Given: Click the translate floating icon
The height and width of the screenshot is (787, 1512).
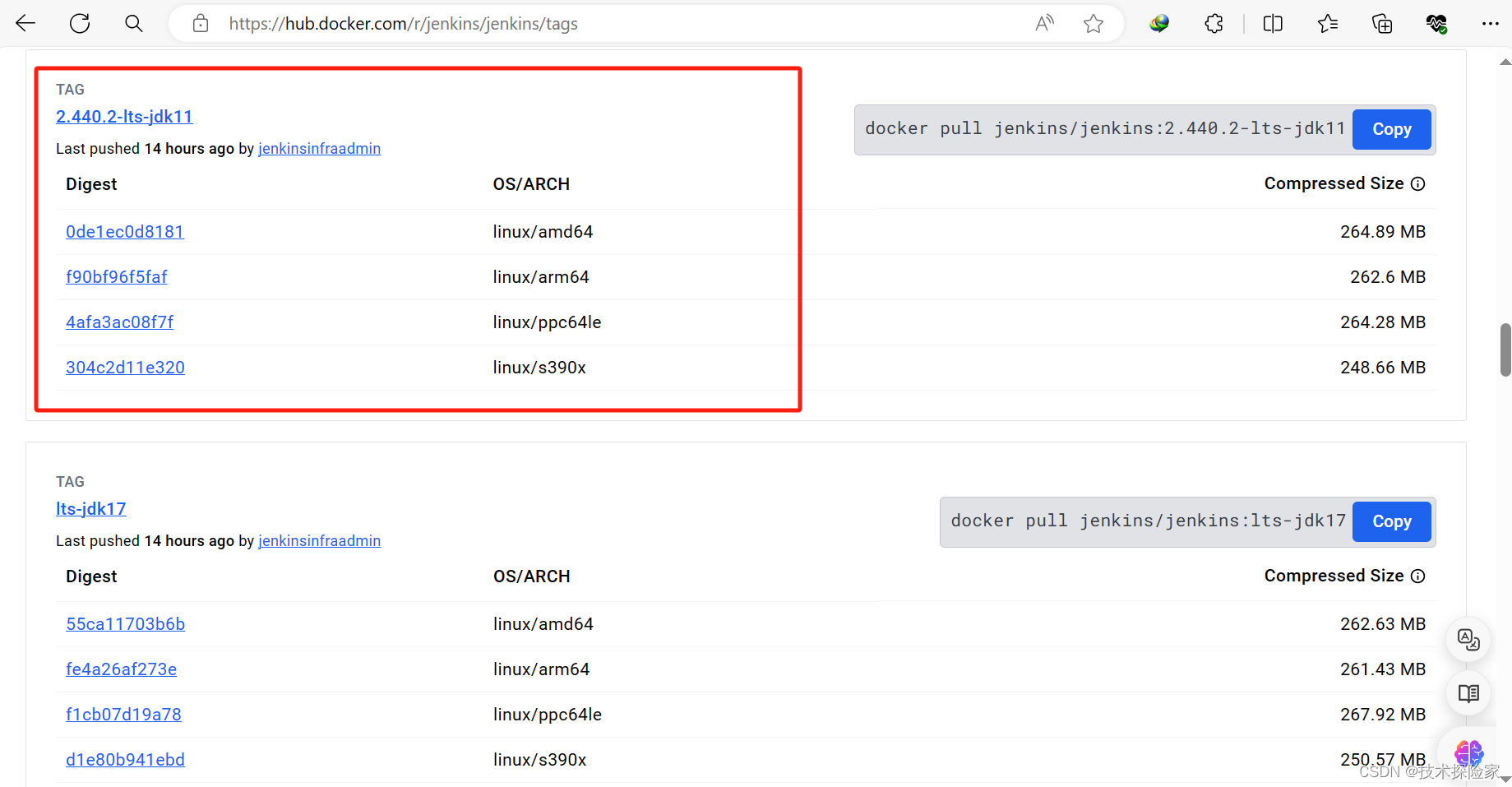Looking at the screenshot, I should [x=1468, y=639].
